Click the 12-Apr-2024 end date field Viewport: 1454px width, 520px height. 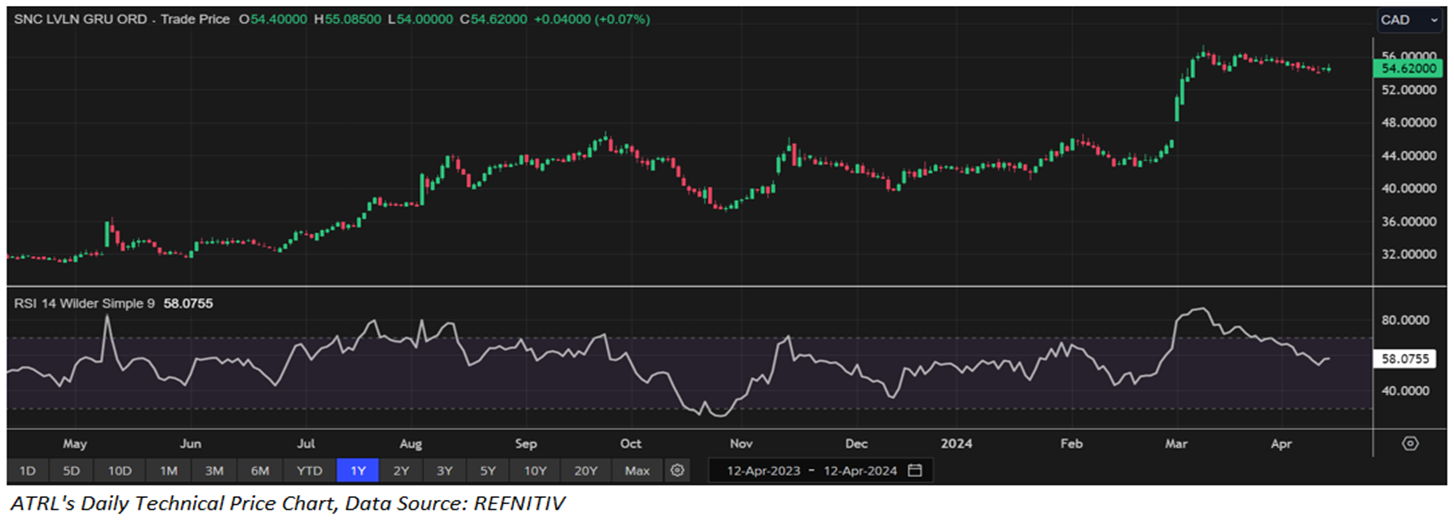[859, 470]
